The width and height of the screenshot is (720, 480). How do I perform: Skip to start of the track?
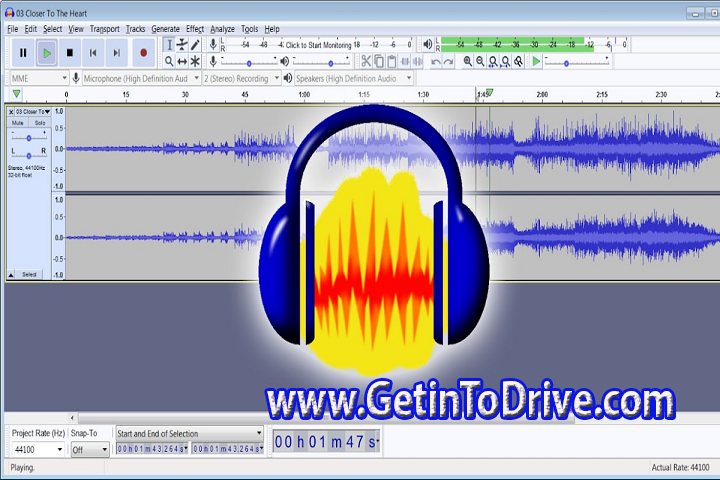point(93,53)
